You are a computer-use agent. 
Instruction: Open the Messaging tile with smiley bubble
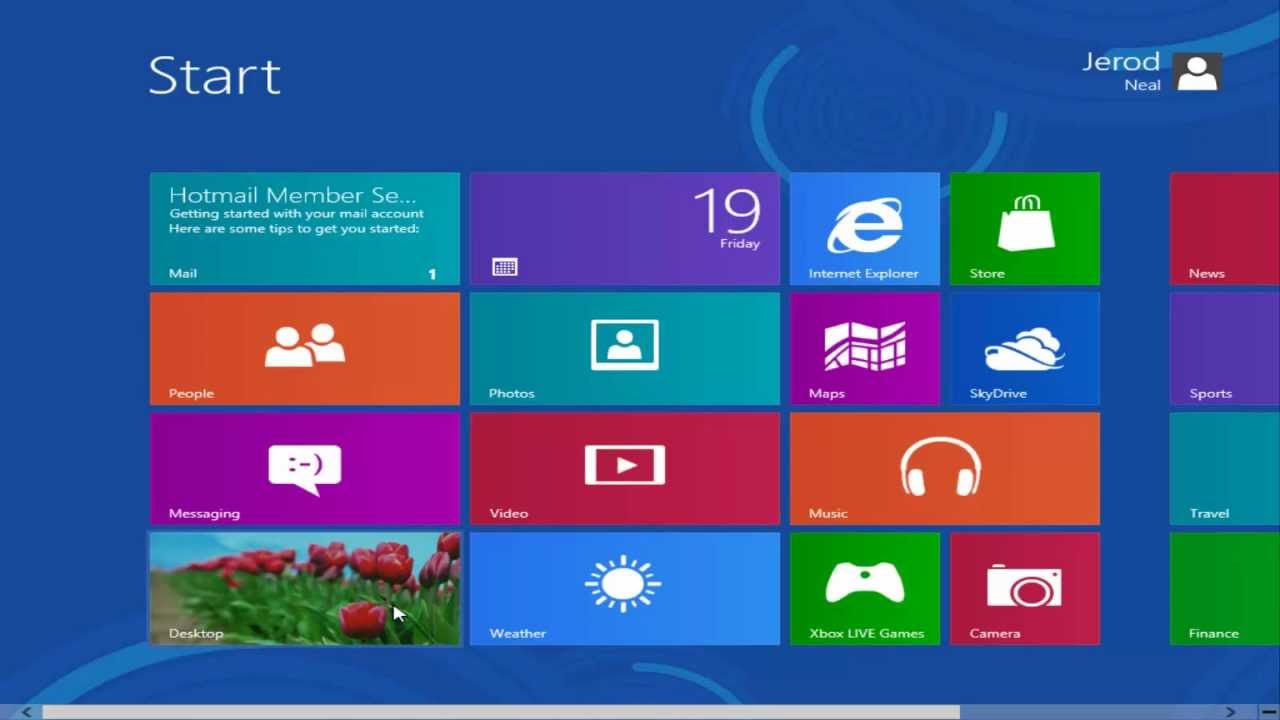(305, 469)
